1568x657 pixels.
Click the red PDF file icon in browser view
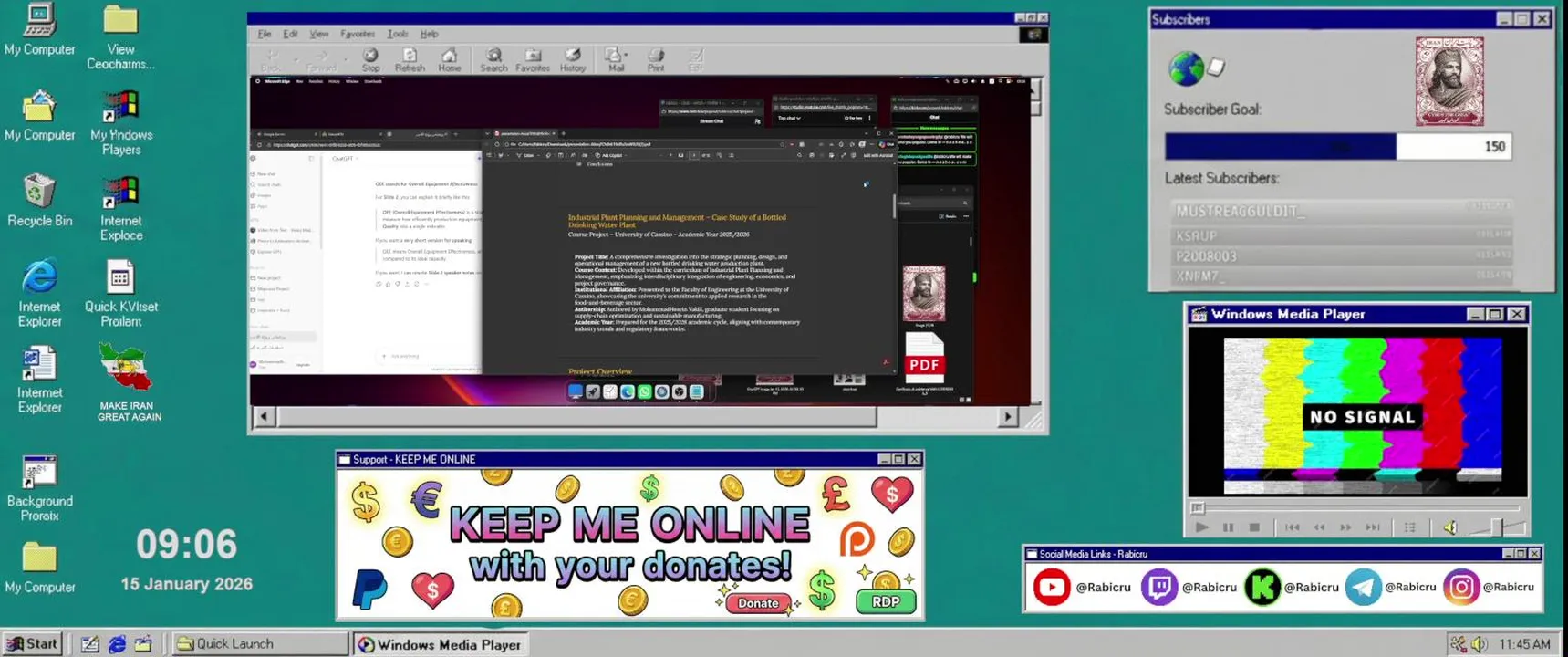click(924, 357)
